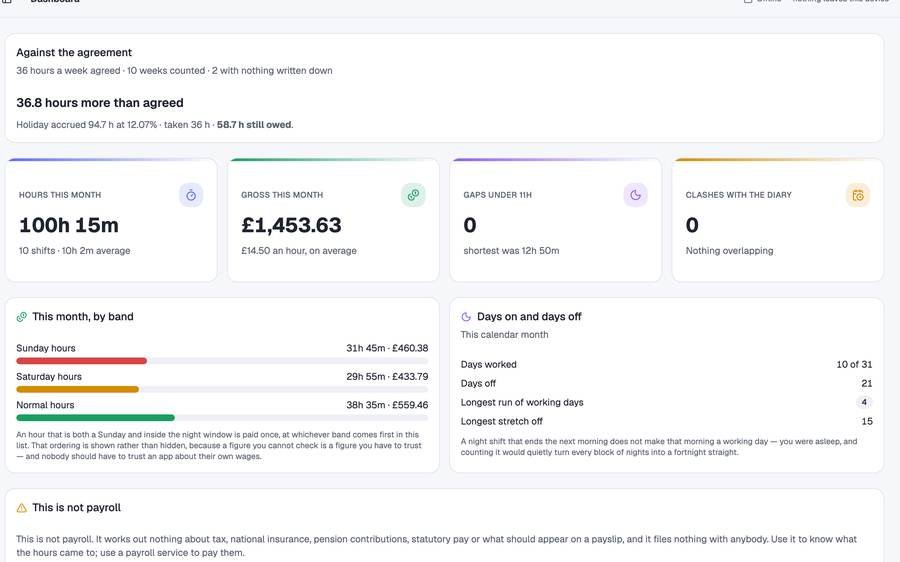Click the Saturday hours label

coord(49,377)
